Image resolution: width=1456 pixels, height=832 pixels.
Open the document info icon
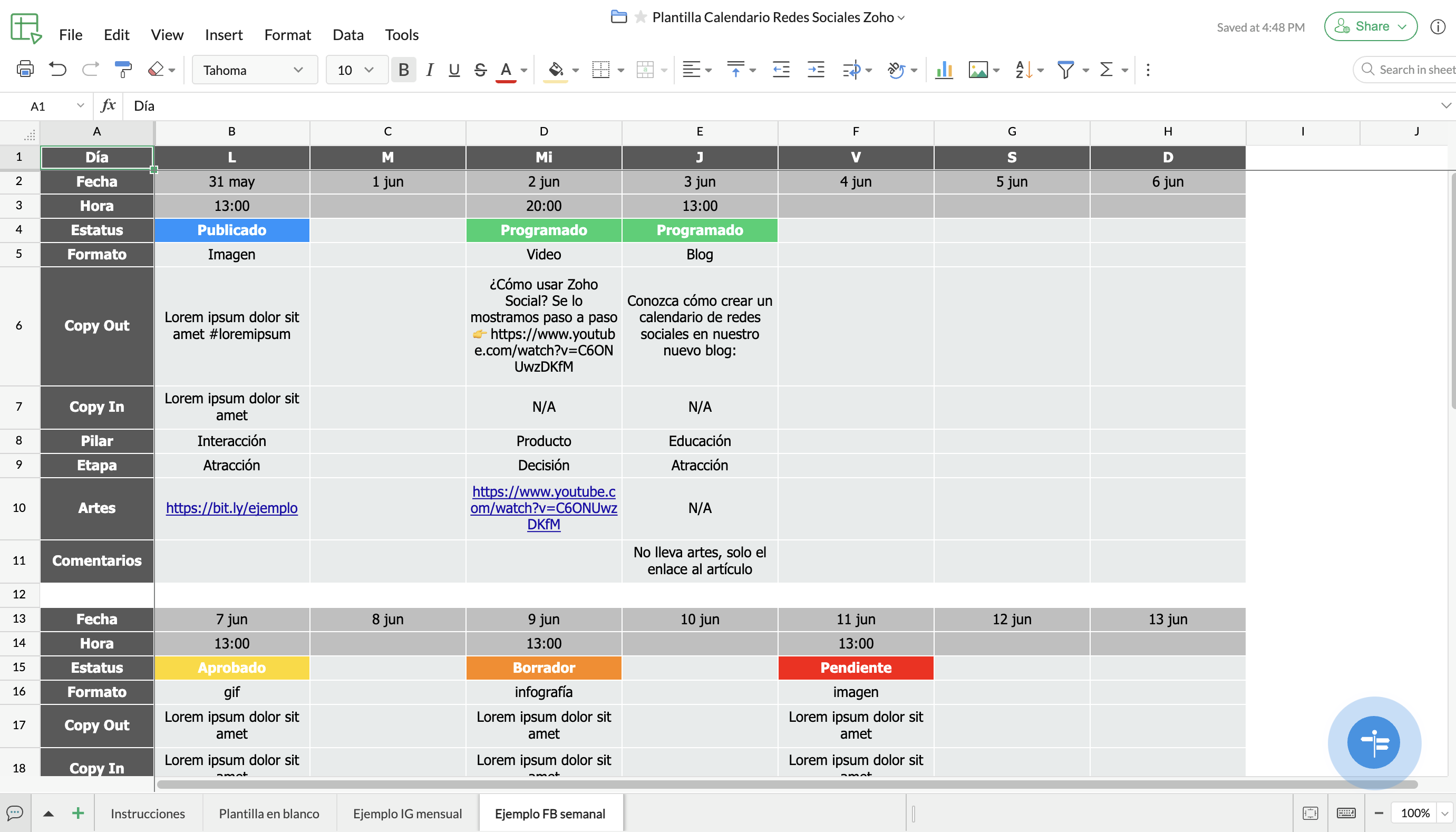[x=1438, y=27]
